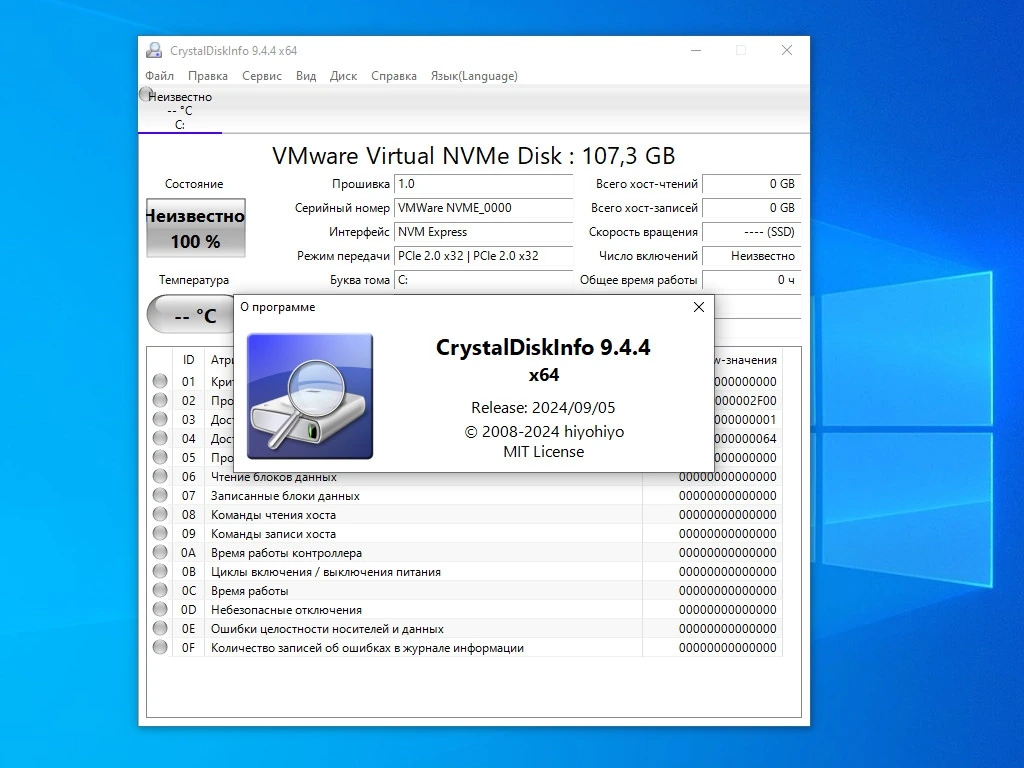The image size is (1024, 768).
Task: Close the CrystalDiskInfo main window
Action: (787, 50)
